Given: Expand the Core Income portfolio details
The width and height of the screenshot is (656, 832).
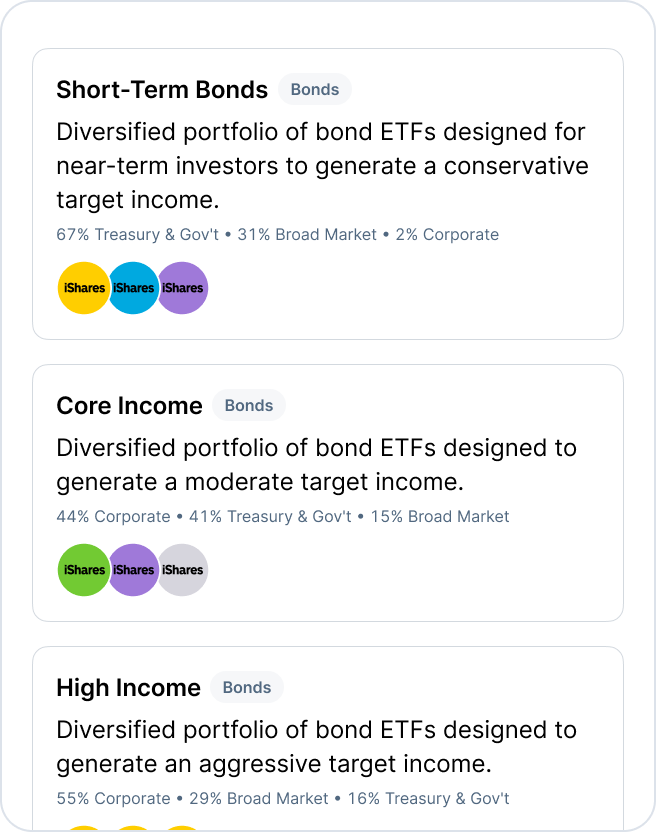Looking at the screenshot, I should coord(326,490).
